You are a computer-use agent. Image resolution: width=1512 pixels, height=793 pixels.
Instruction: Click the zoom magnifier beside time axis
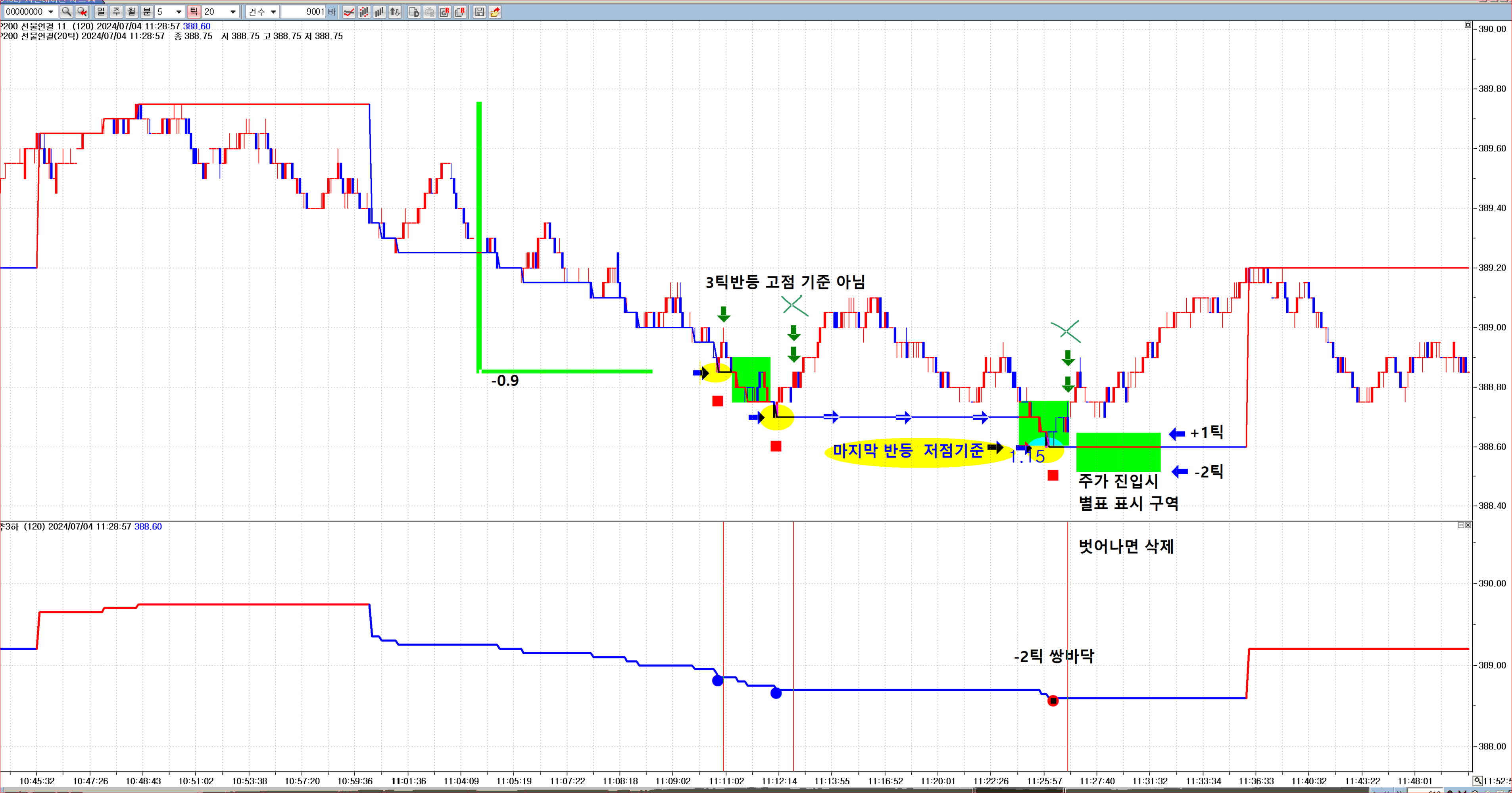(1477, 781)
